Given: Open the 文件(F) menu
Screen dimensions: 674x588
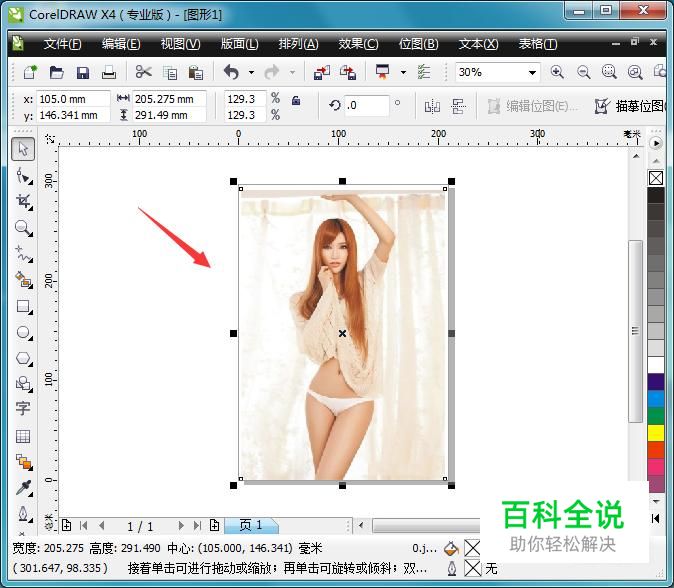Looking at the screenshot, I should click(62, 44).
